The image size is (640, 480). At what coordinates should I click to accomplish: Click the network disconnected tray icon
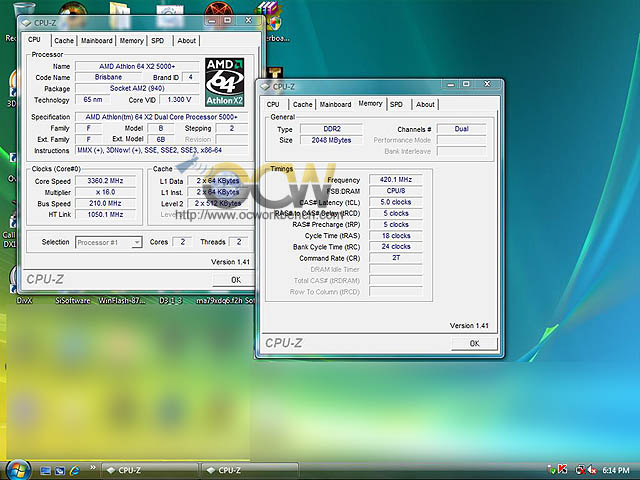[580, 471]
